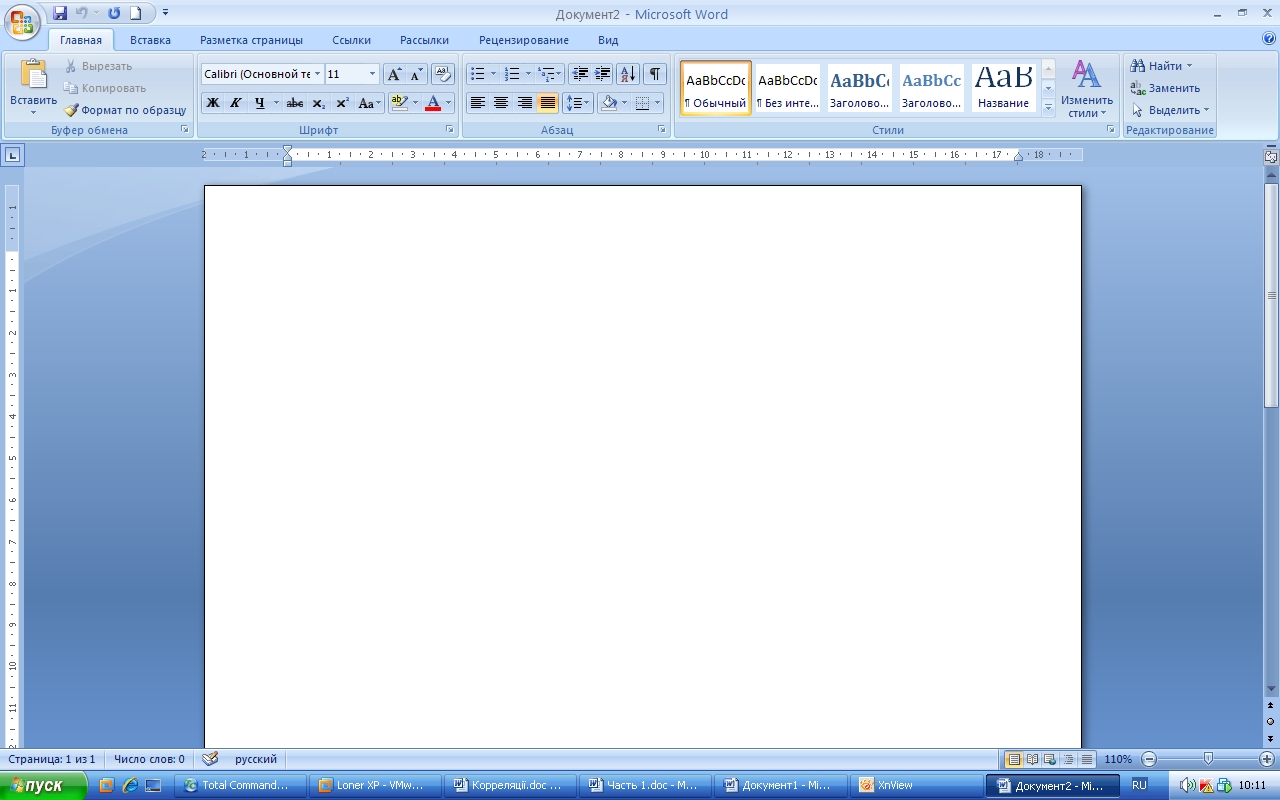
Task: Switch to full screen reading view
Action: click(x=1032, y=759)
